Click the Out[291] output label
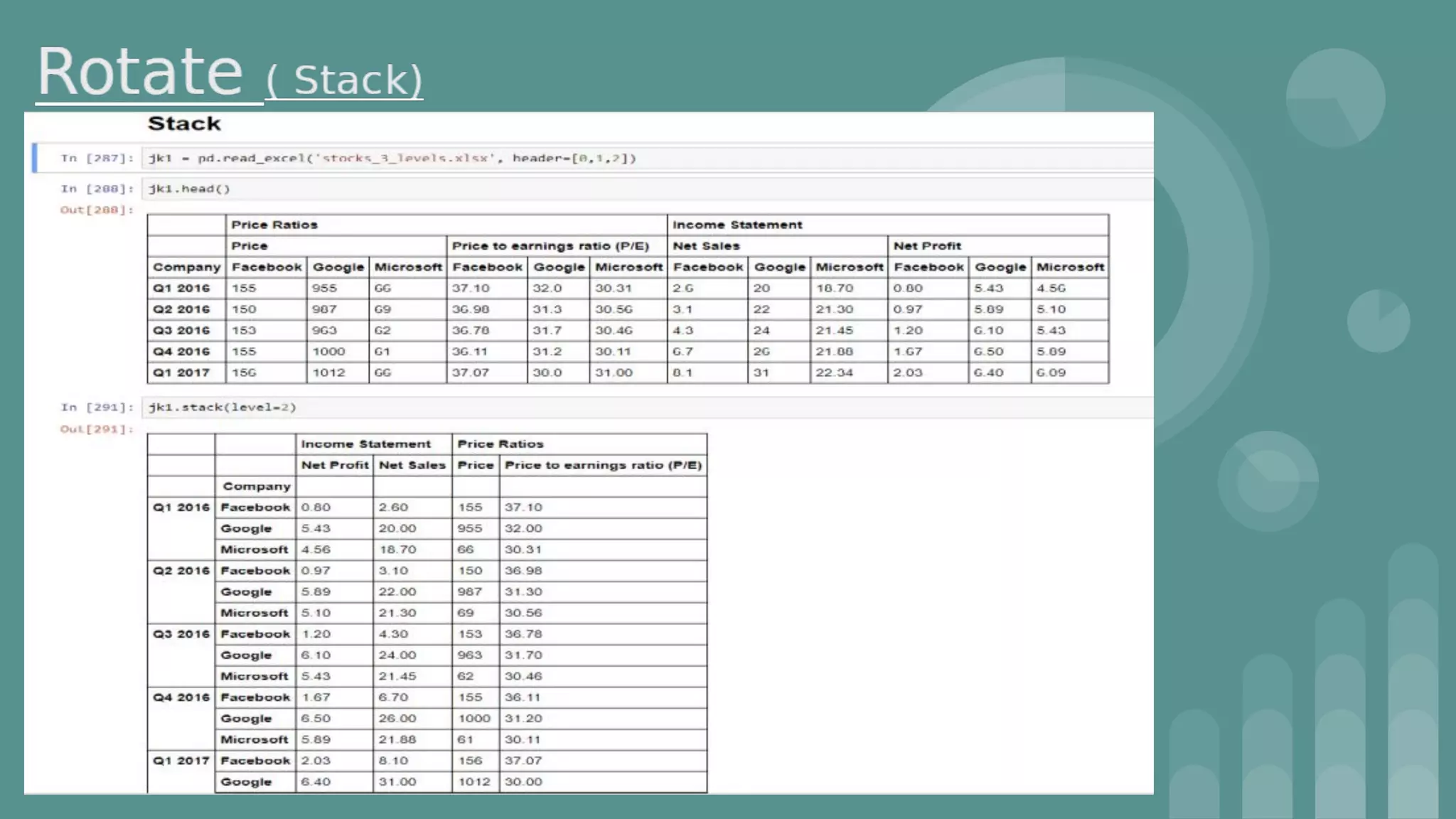Viewport: 1456px width, 819px height. point(97,429)
